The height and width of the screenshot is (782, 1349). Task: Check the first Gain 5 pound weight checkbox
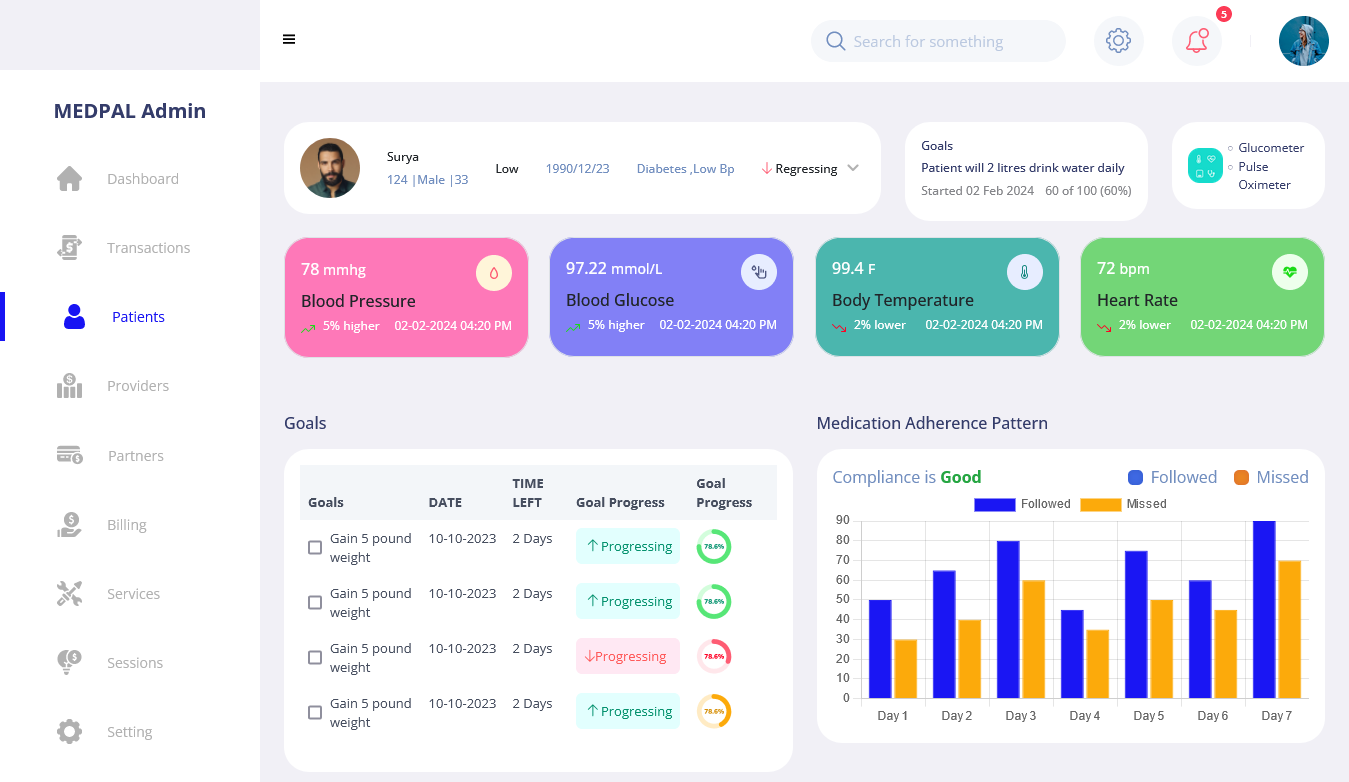(315, 548)
